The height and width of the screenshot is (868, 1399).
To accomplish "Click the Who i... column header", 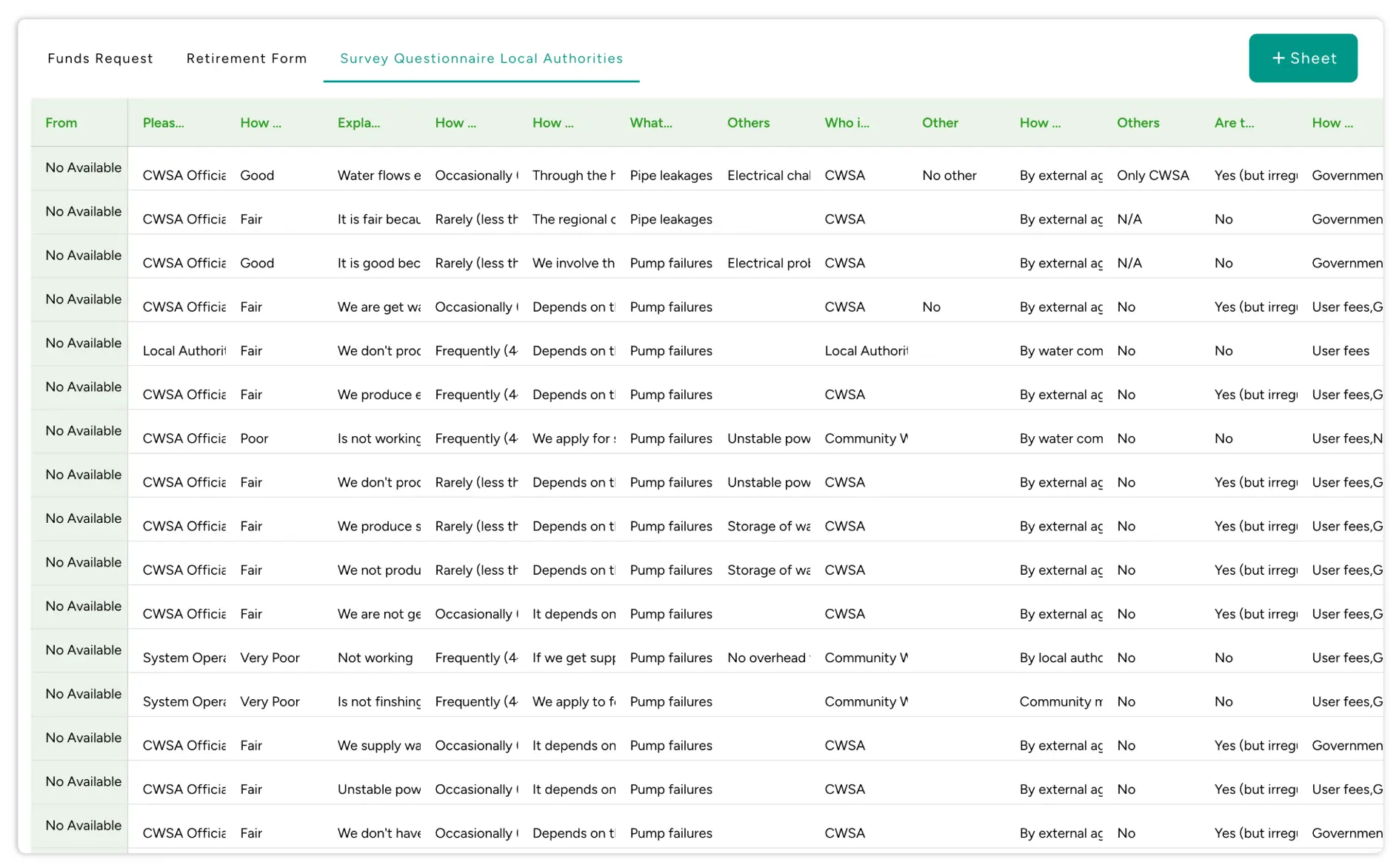I will click(x=847, y=123).
